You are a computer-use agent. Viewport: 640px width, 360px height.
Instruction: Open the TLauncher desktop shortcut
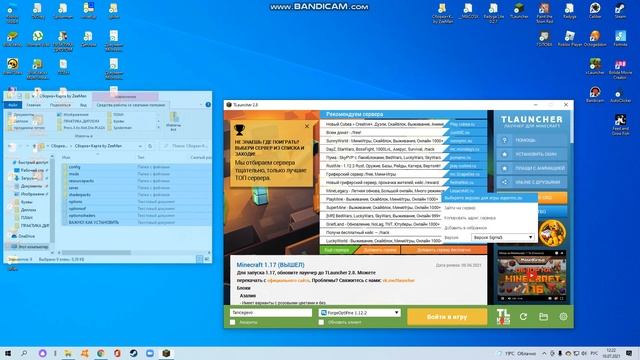click(x=519, y=11)
